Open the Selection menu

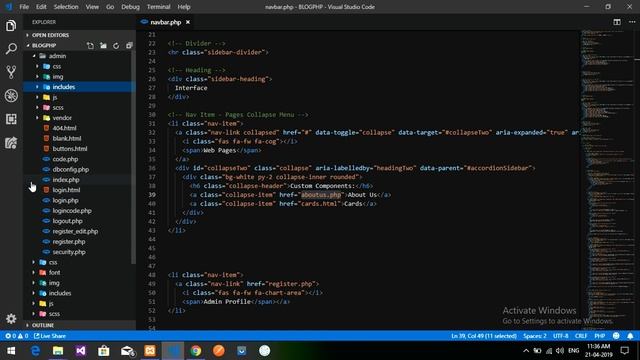pos(66,7)
